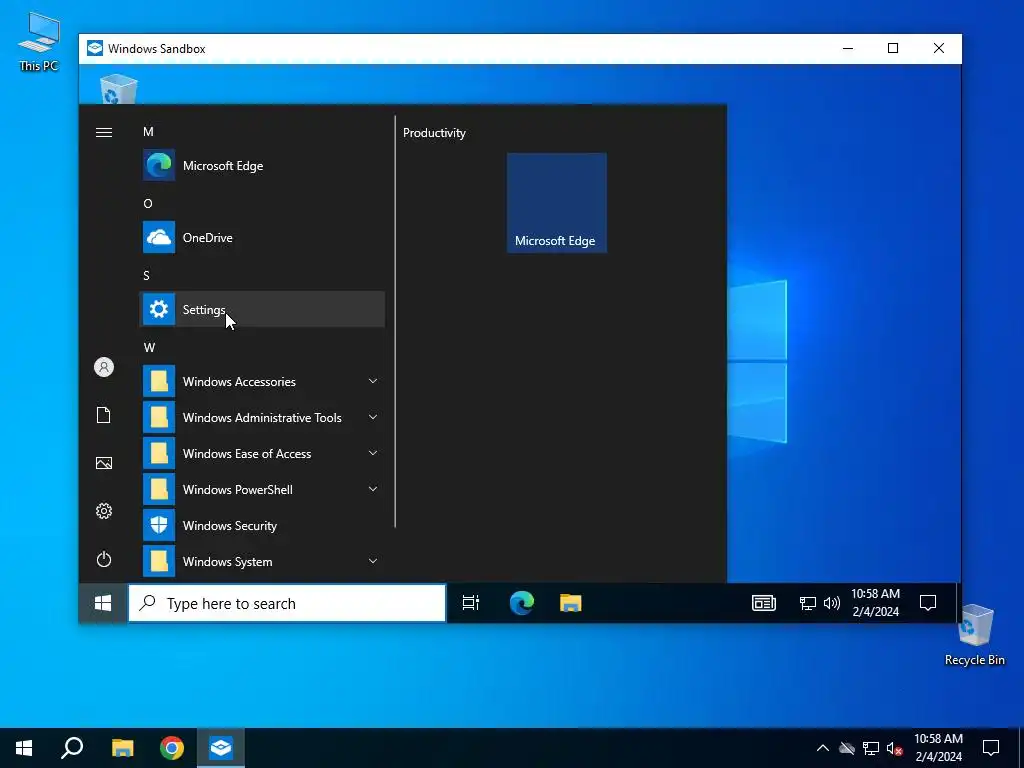The height and width of the screenshot is (768, 1024).
Task: Click the Sandbox clock showing 10:58 AM
Action: pyautogui.click(x=875, y=603)
